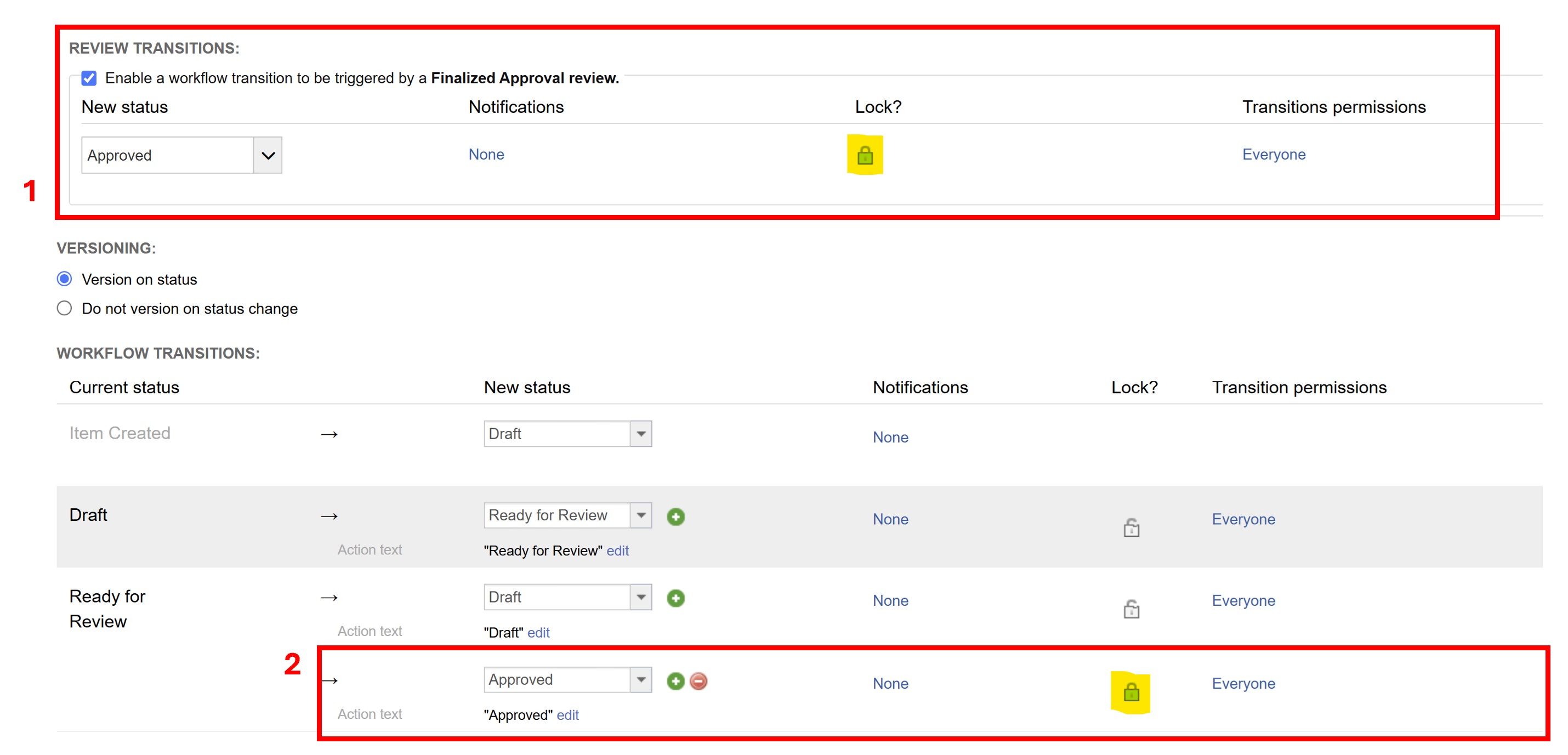The image size is (1568, 755).
Task: Click the edit link beside "Draft" action text
Action: coord(538,633)
